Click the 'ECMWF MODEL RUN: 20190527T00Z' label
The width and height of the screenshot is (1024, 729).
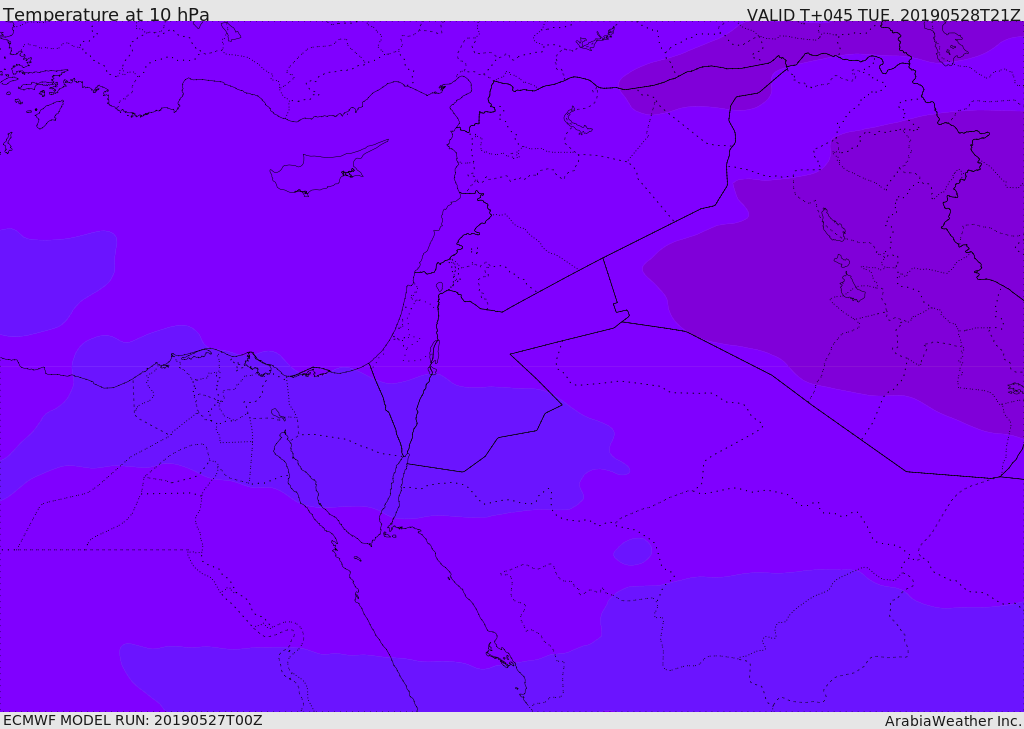click(x=133, y=721)
